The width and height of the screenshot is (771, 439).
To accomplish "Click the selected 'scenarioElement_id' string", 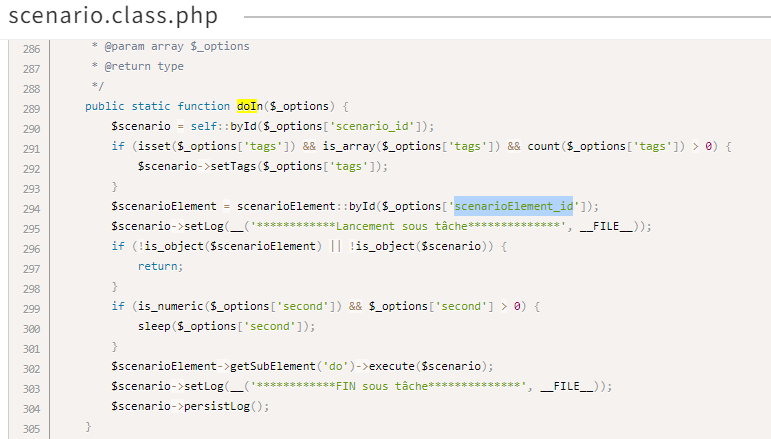I will [x=514, y=206].
